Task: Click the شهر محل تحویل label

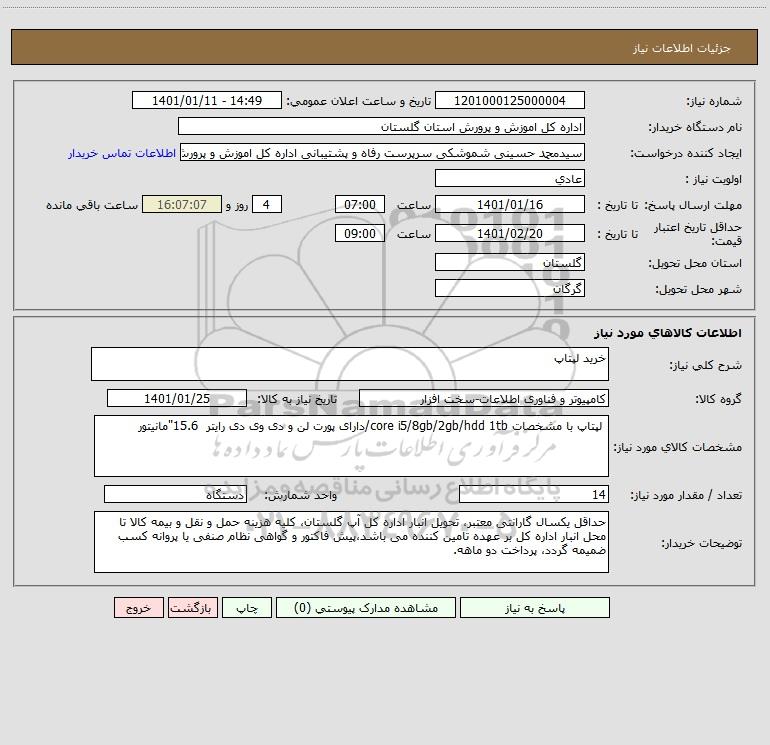Action: 698,290
